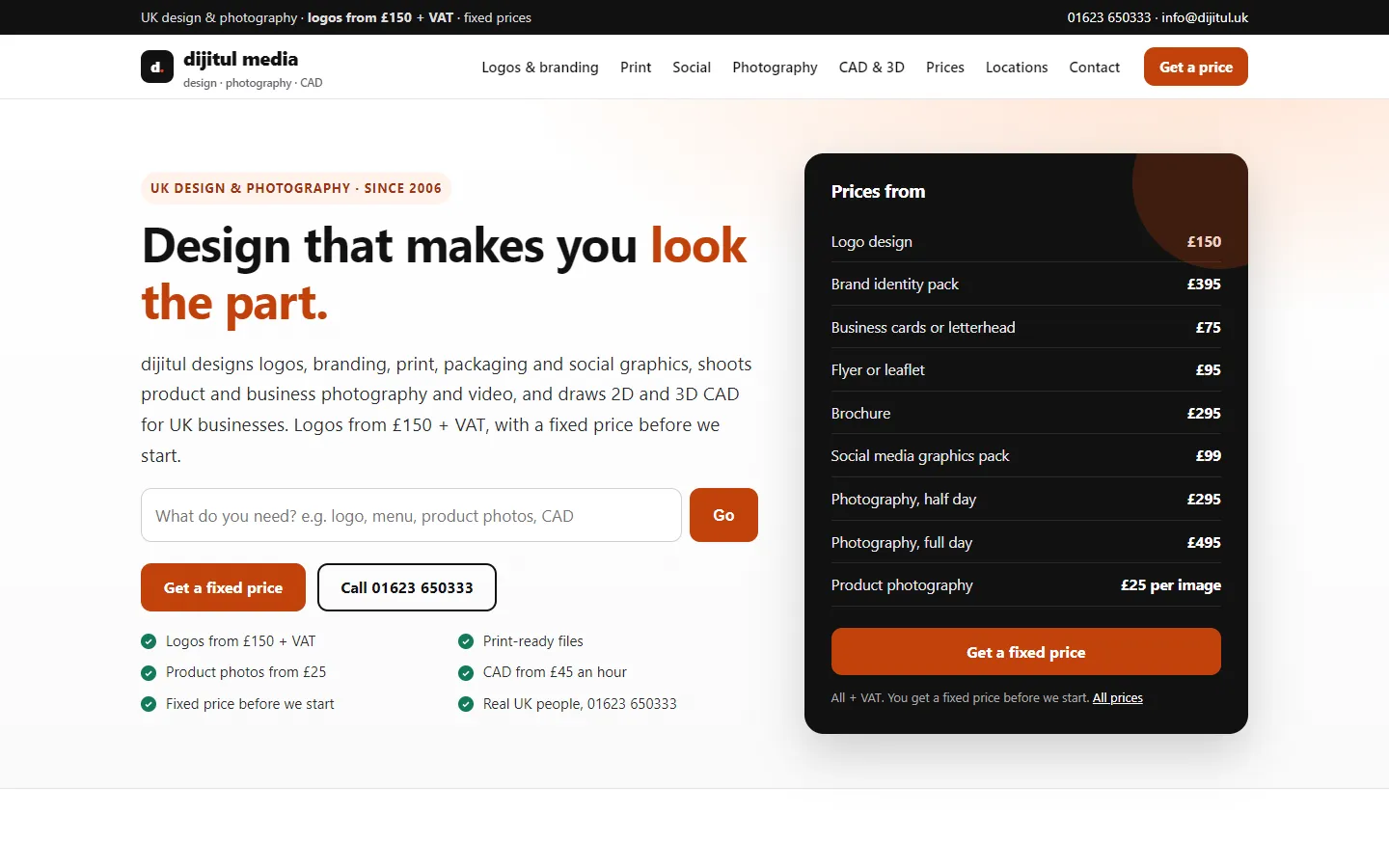The width and height of the screenshot is (1389, 868).
Task: Click Business cards or letterhead row
Action: [x=1026, y=327]
